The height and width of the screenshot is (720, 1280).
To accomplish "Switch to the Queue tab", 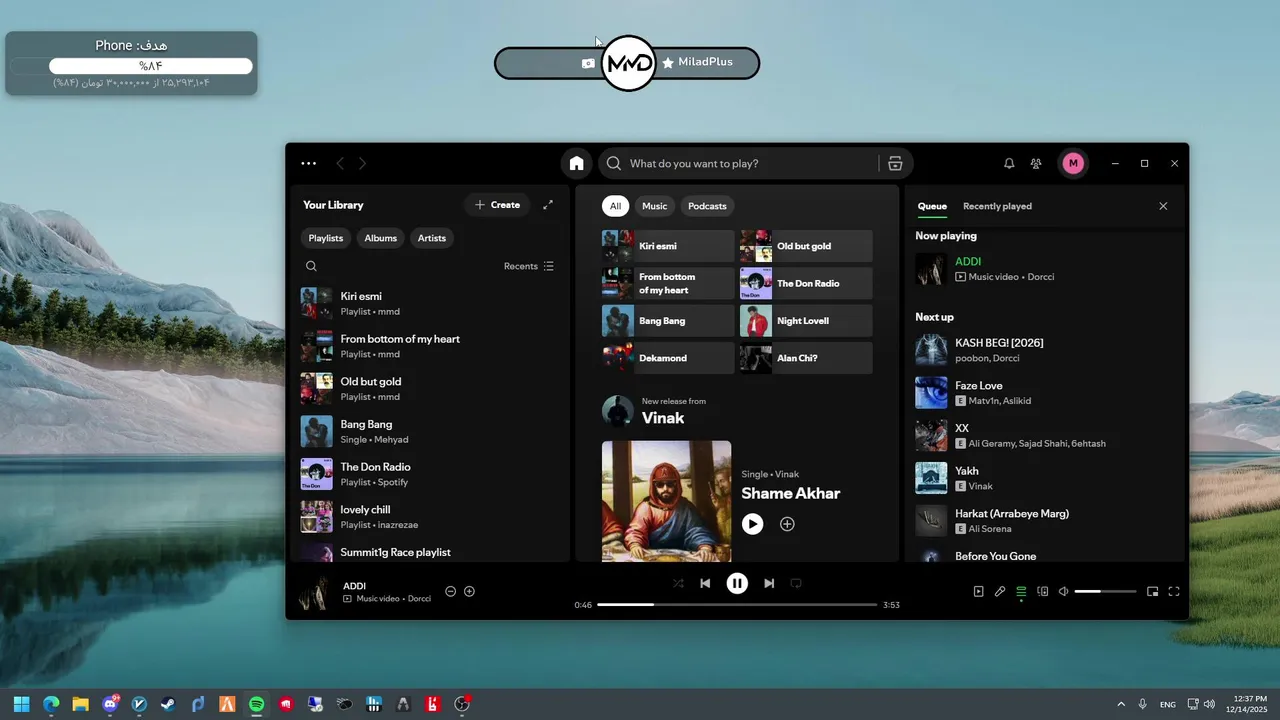I will click(932, 206).
